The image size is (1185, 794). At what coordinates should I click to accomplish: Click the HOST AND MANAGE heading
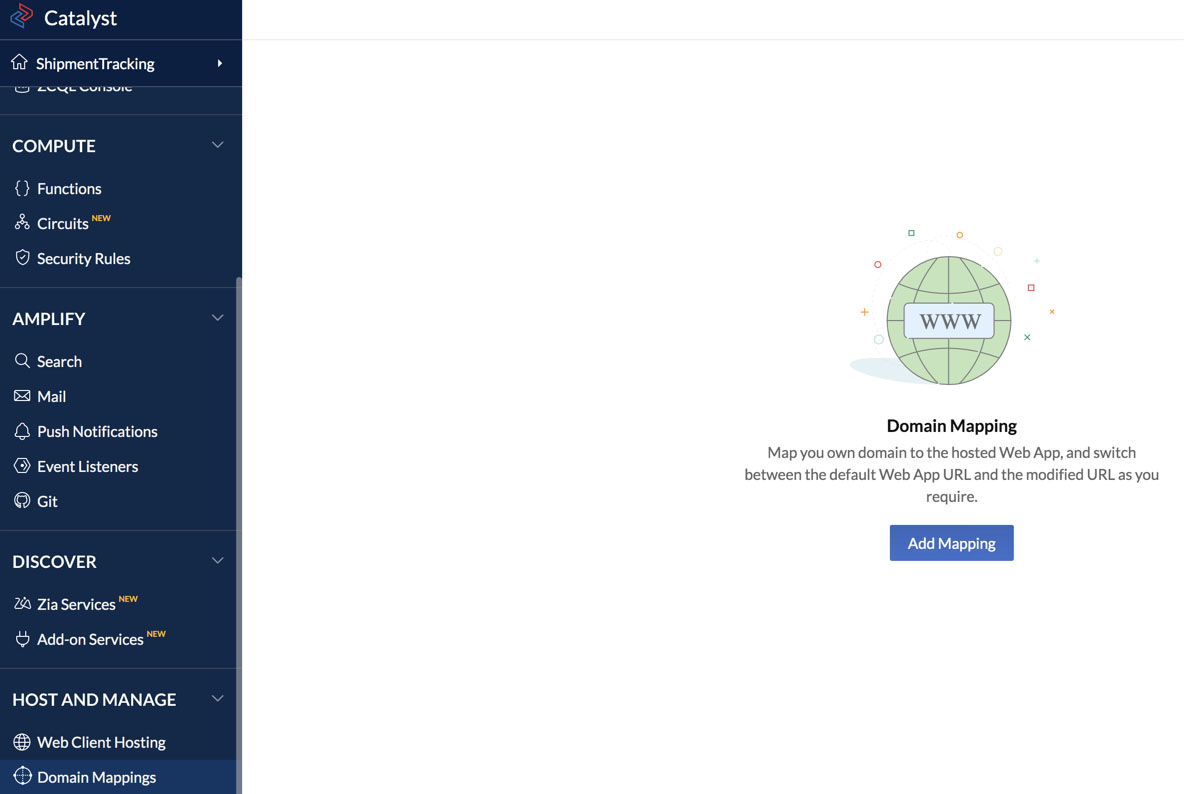coord(94,700)
